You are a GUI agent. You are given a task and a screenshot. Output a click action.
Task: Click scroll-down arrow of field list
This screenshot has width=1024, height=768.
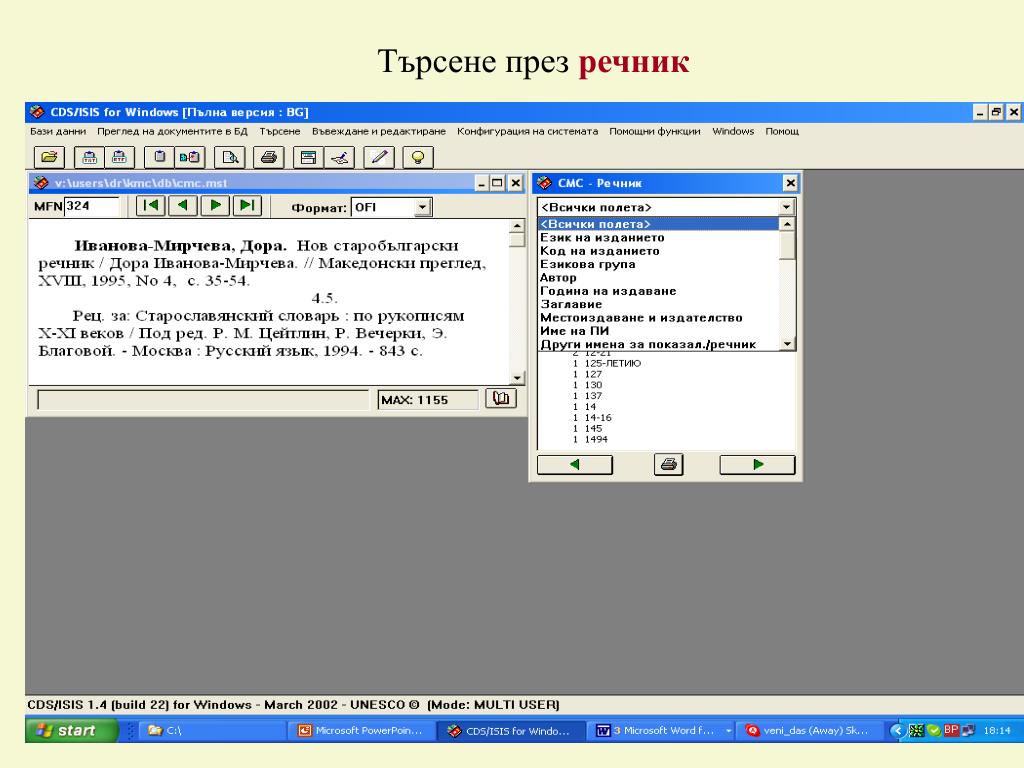pos(788,344)
